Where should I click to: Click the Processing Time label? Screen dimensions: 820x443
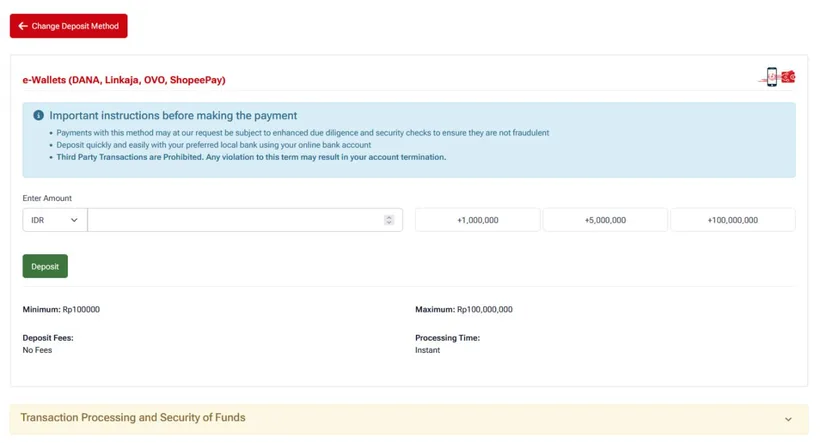coord(448,338)
